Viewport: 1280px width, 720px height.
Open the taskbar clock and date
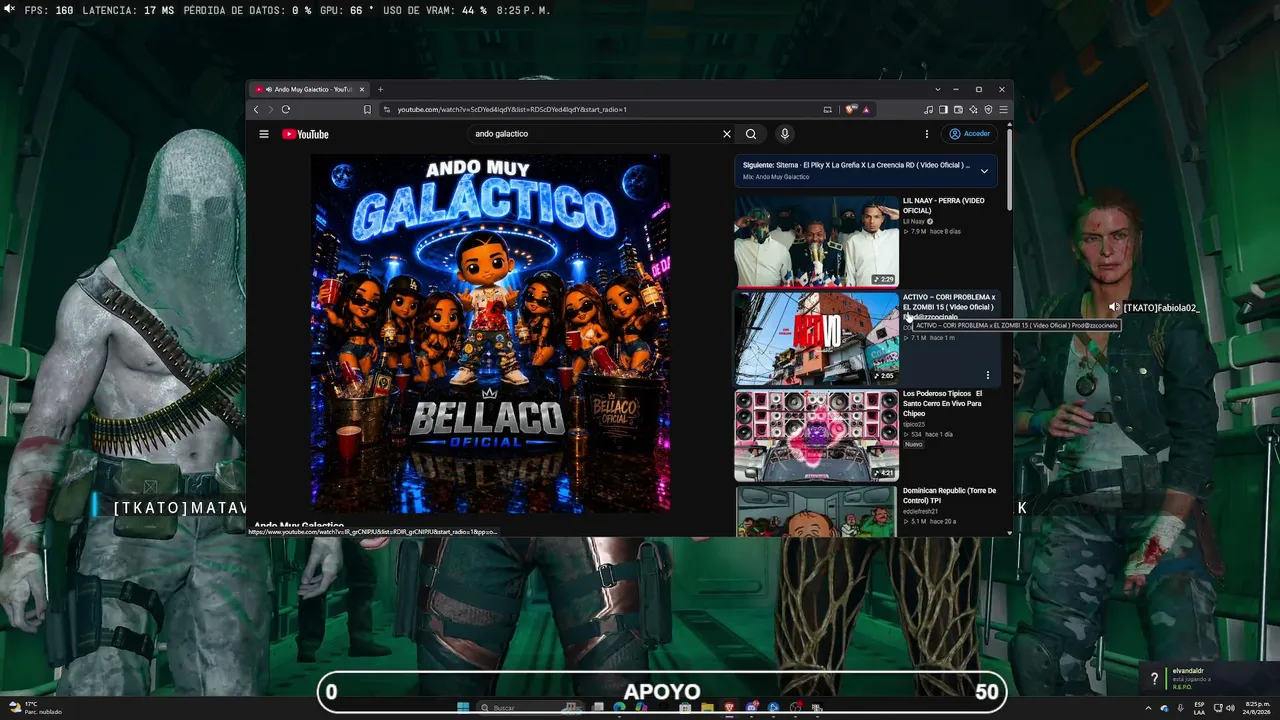click(1256, 708)
